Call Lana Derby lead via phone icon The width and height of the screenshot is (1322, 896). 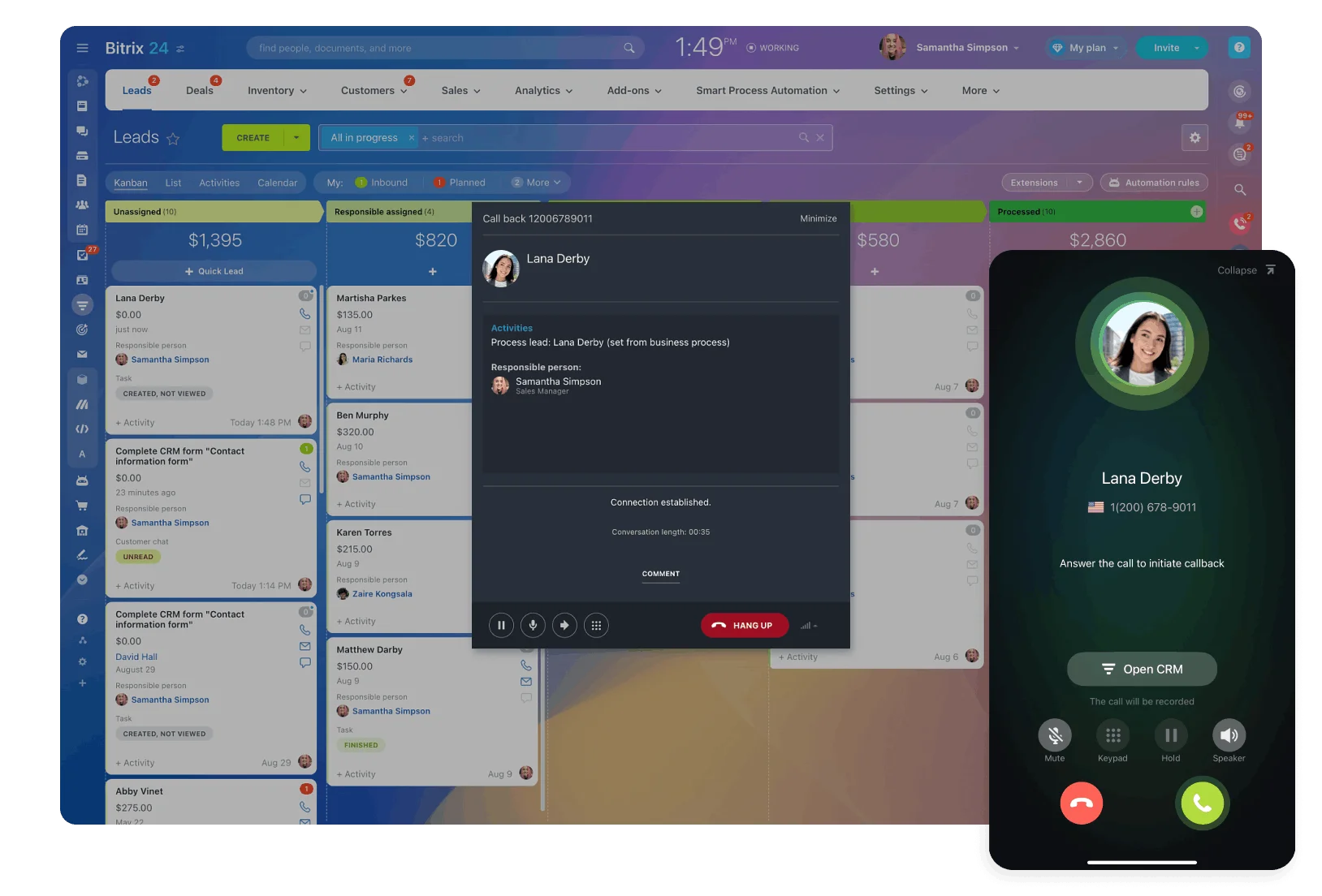305,314
